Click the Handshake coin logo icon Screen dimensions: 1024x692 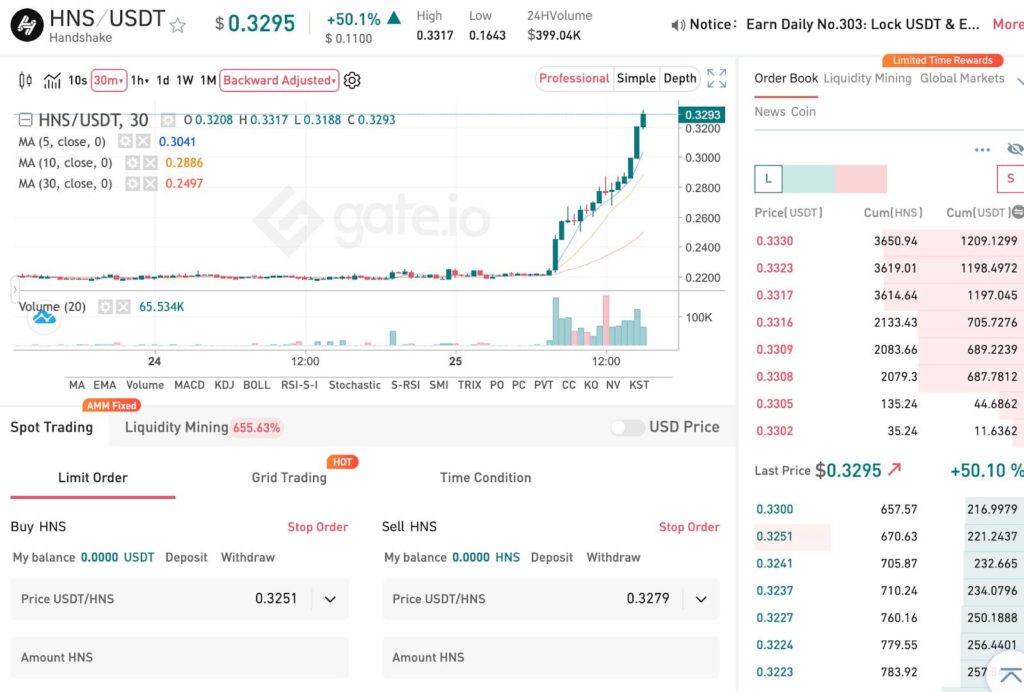pos(27,25)
